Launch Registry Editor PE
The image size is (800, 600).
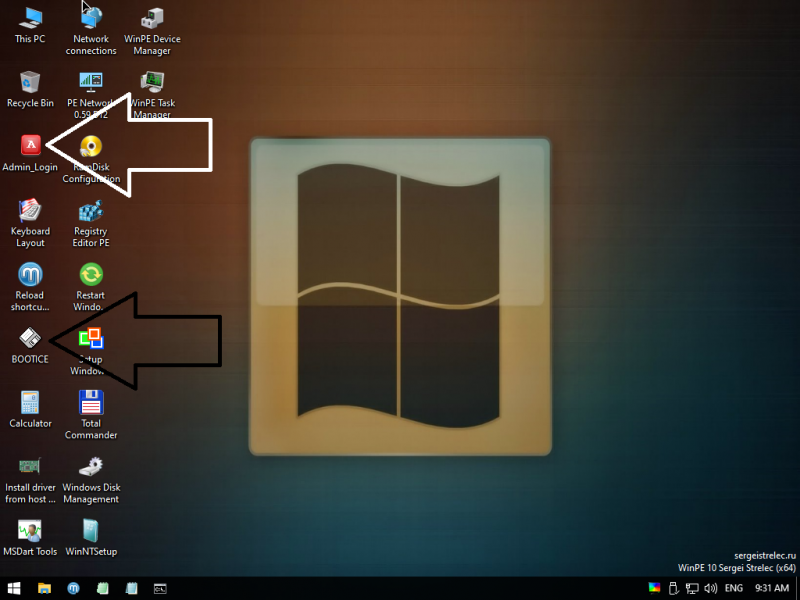click(91, 223)
